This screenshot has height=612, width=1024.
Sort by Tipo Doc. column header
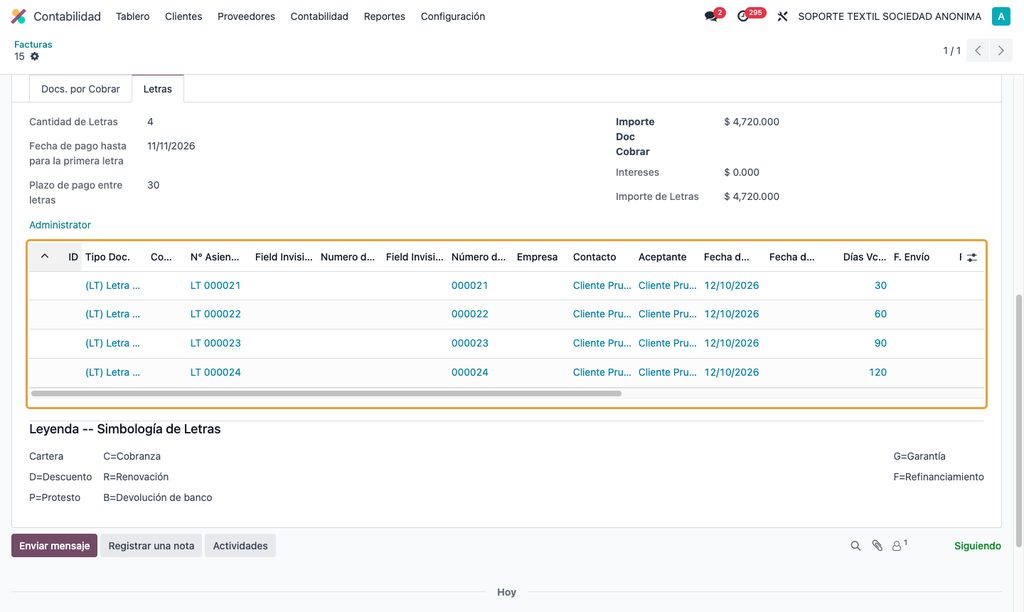click(x=108, y=257)
